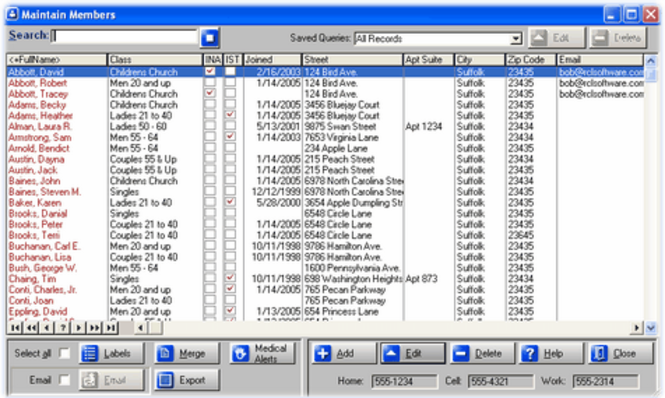The height and width of the screenshot is (398, 665).
Task: Click the joined date 5/13/2001
Action: 278,126
